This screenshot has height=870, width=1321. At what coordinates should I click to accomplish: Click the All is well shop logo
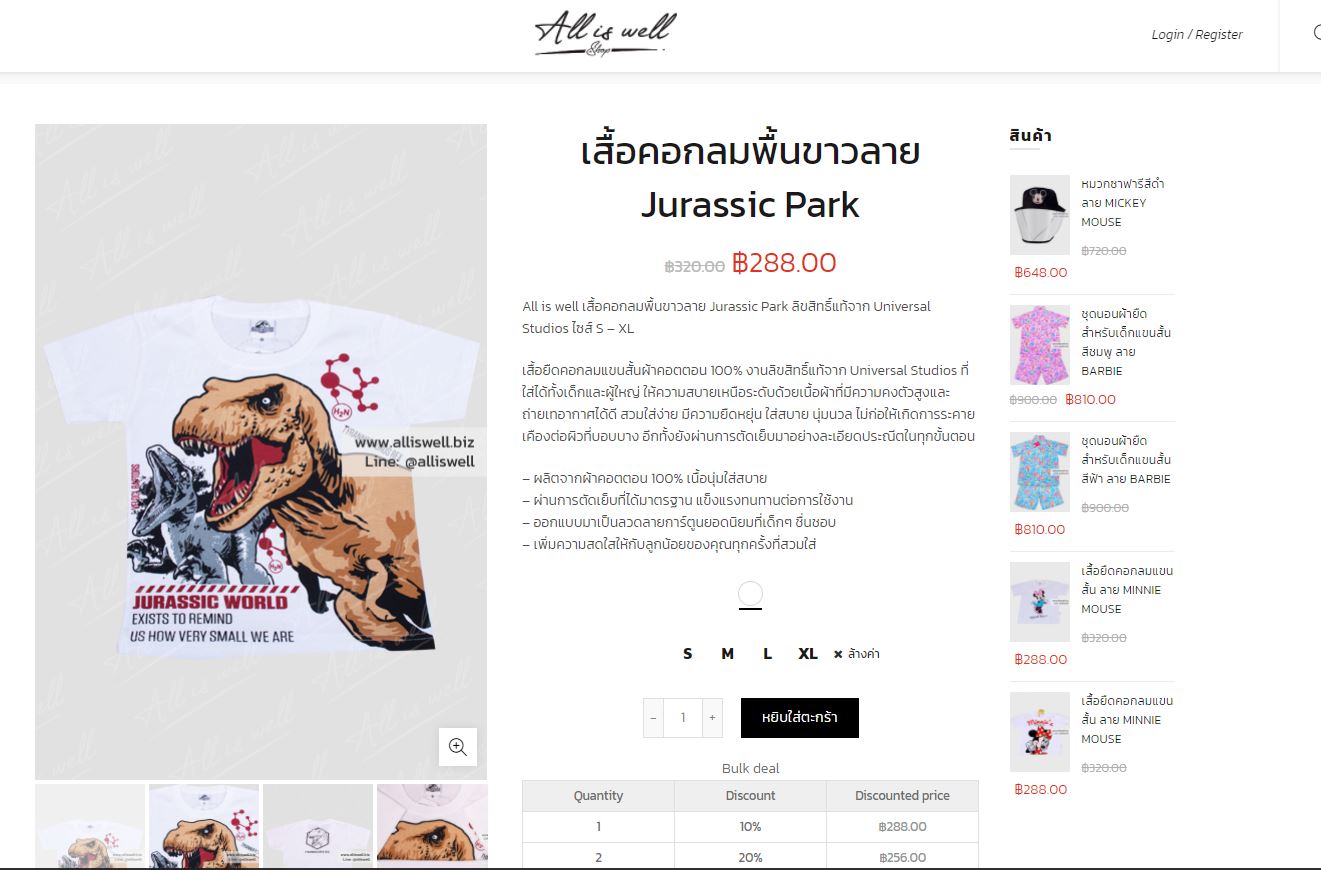tap(605, 34)
